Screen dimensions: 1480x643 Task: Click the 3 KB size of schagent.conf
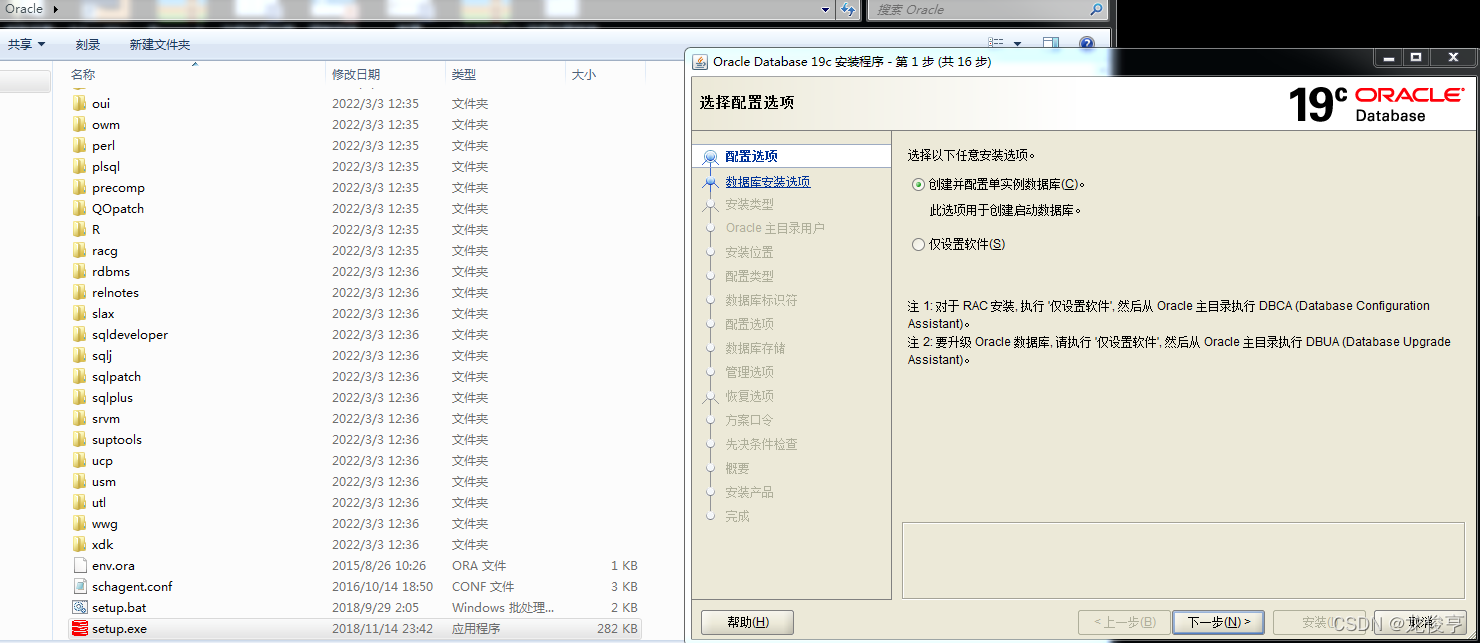pos(624,587)
